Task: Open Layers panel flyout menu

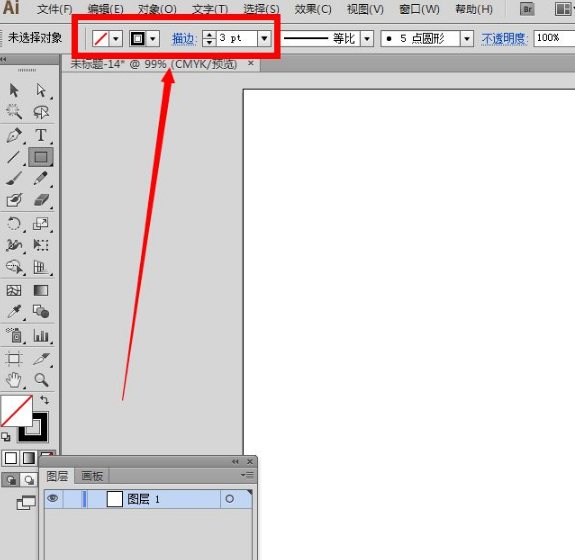Action: point(248,475)
